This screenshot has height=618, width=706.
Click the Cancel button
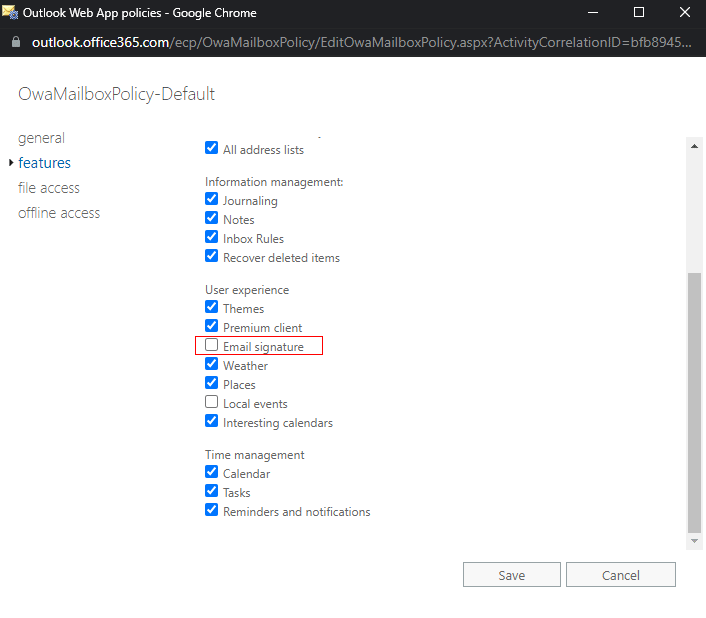coord(620,575)
